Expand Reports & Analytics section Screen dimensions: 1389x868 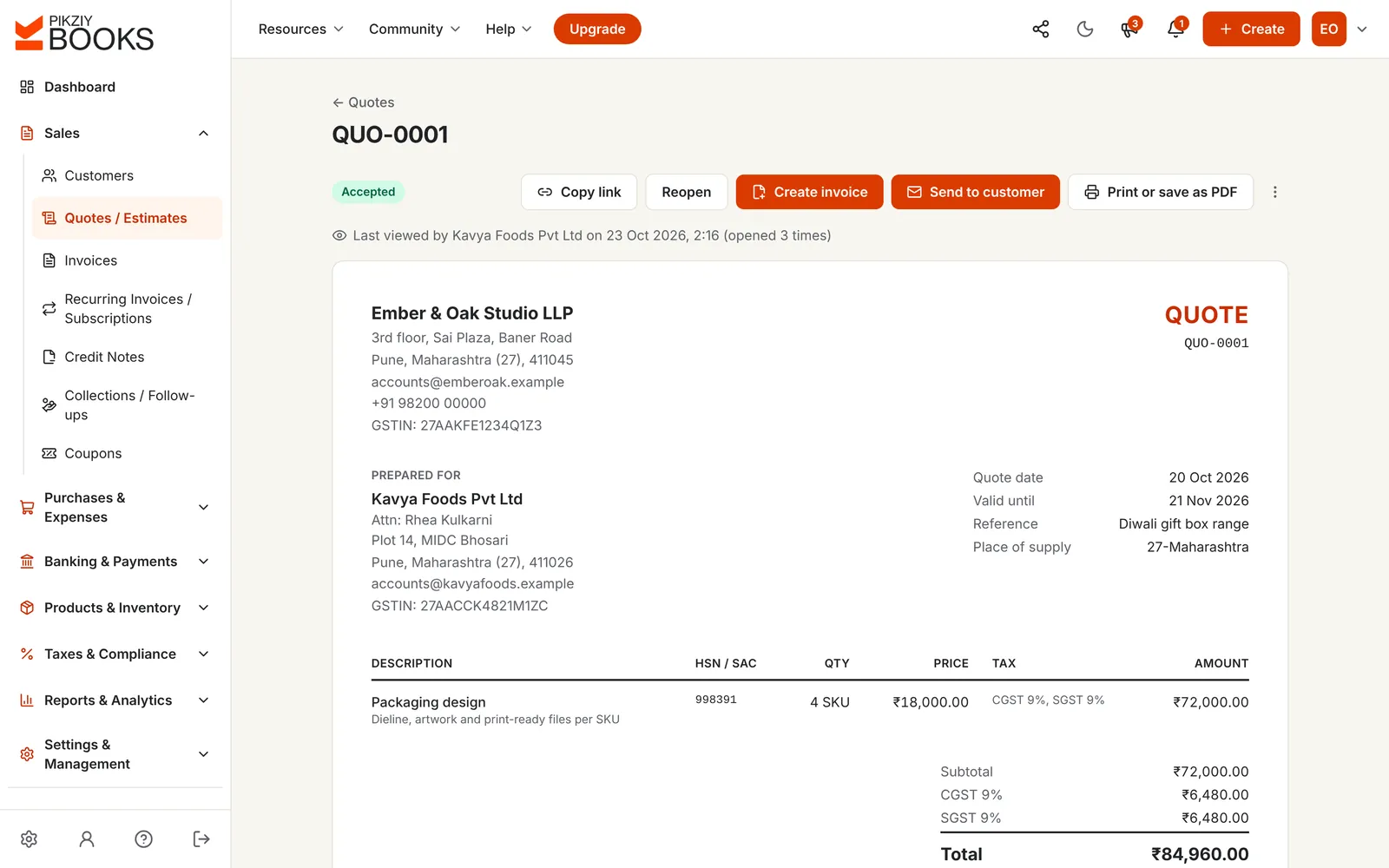[x=115, y=700]
